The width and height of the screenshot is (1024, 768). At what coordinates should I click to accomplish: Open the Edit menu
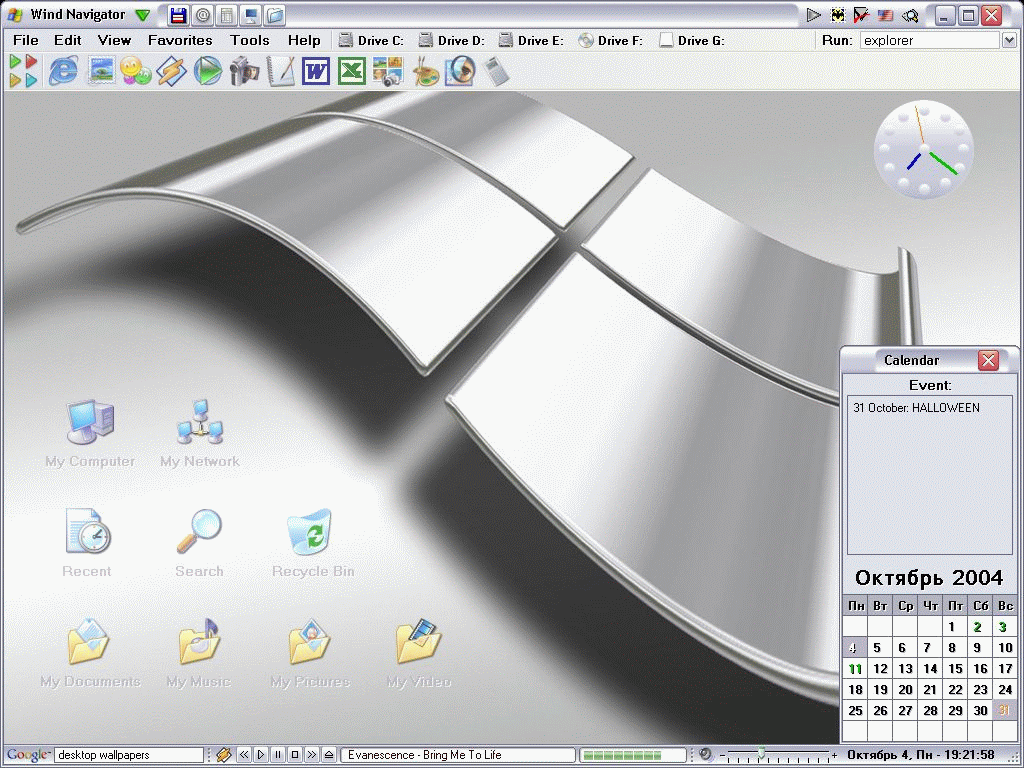pos(67,40)
